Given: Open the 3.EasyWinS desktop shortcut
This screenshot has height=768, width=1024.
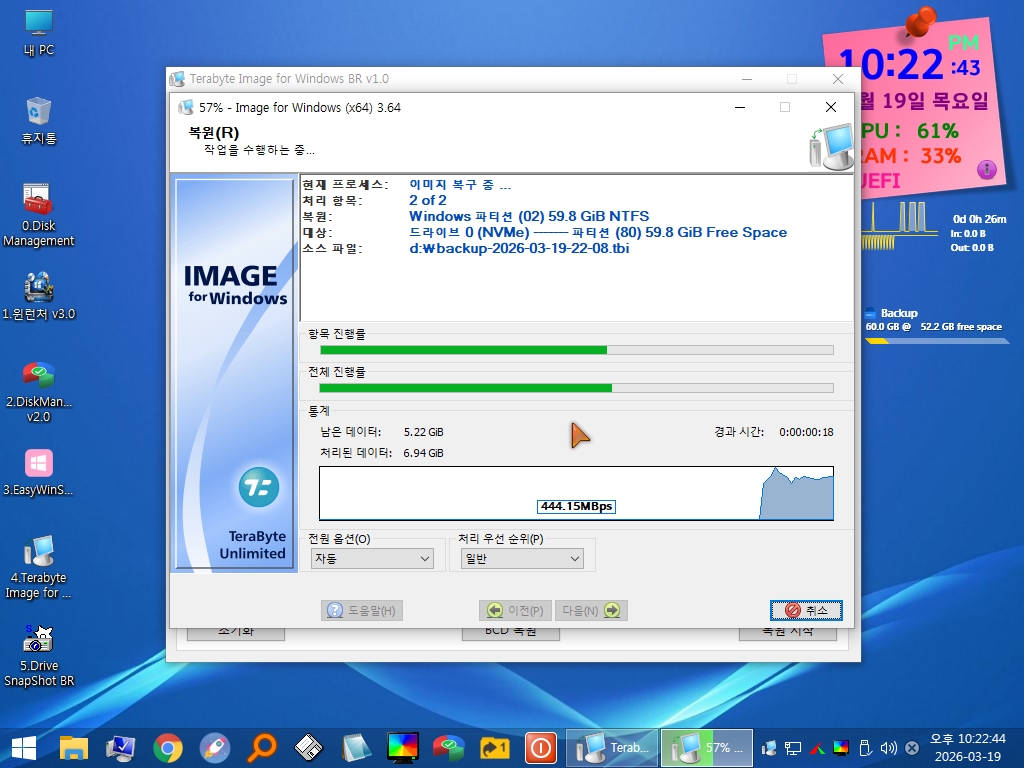Looking at the screenshot, I should point(39,473).
